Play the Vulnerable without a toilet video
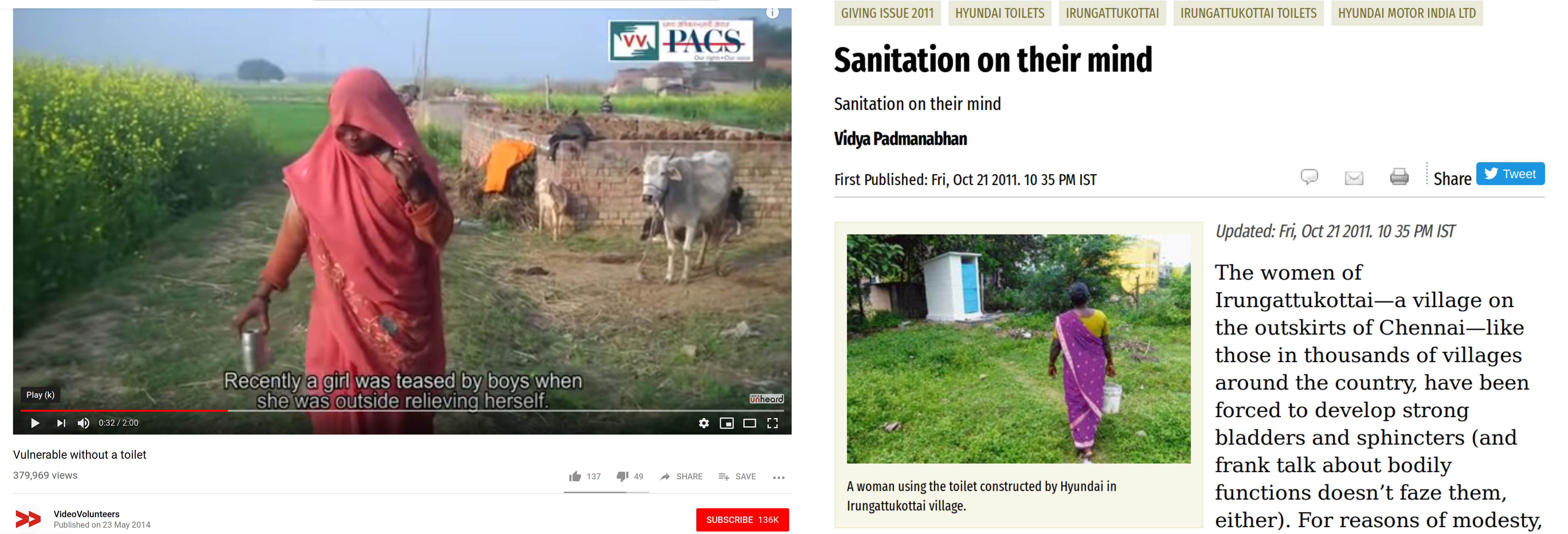 (35, 423)
